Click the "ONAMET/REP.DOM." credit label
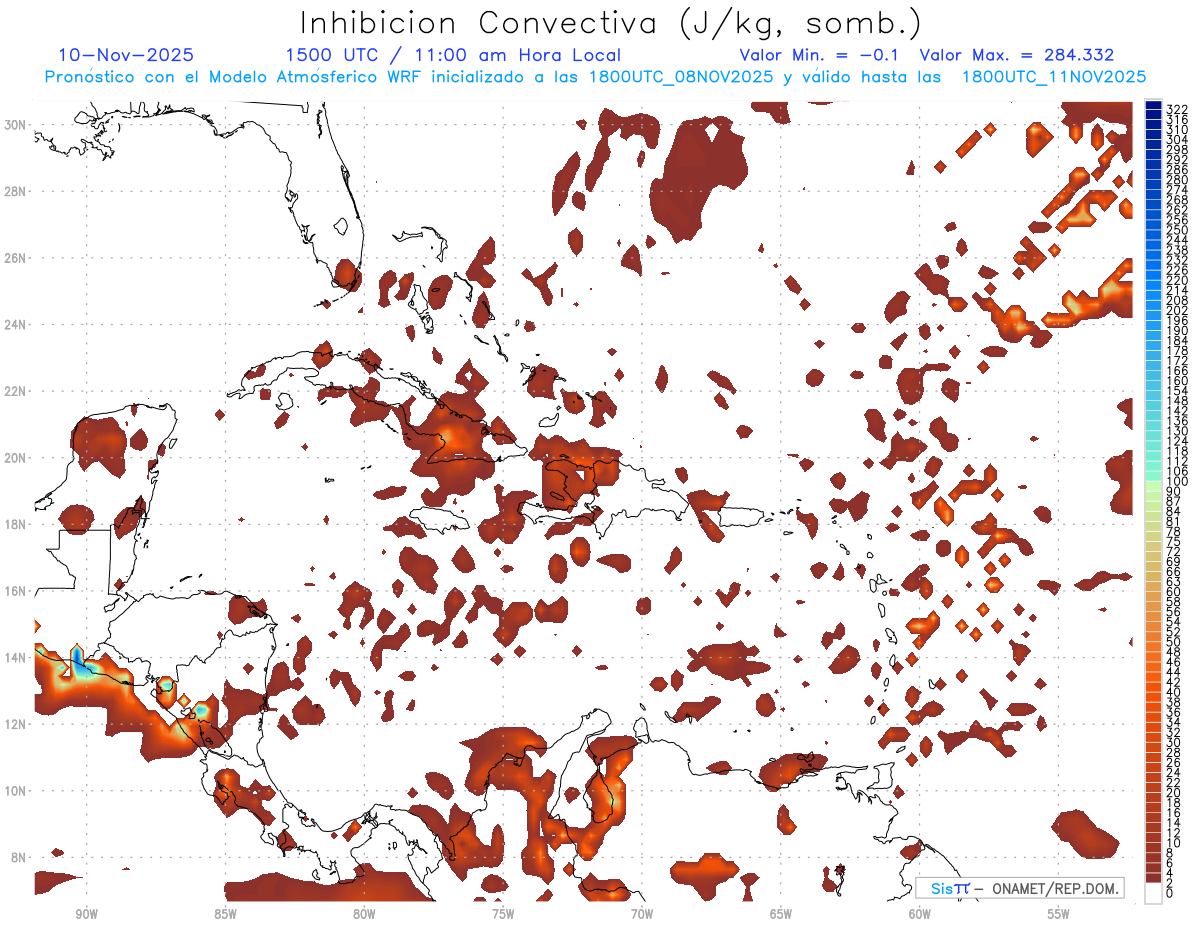The height and width of the screenshot is (927, 1200). (1054, 888)
